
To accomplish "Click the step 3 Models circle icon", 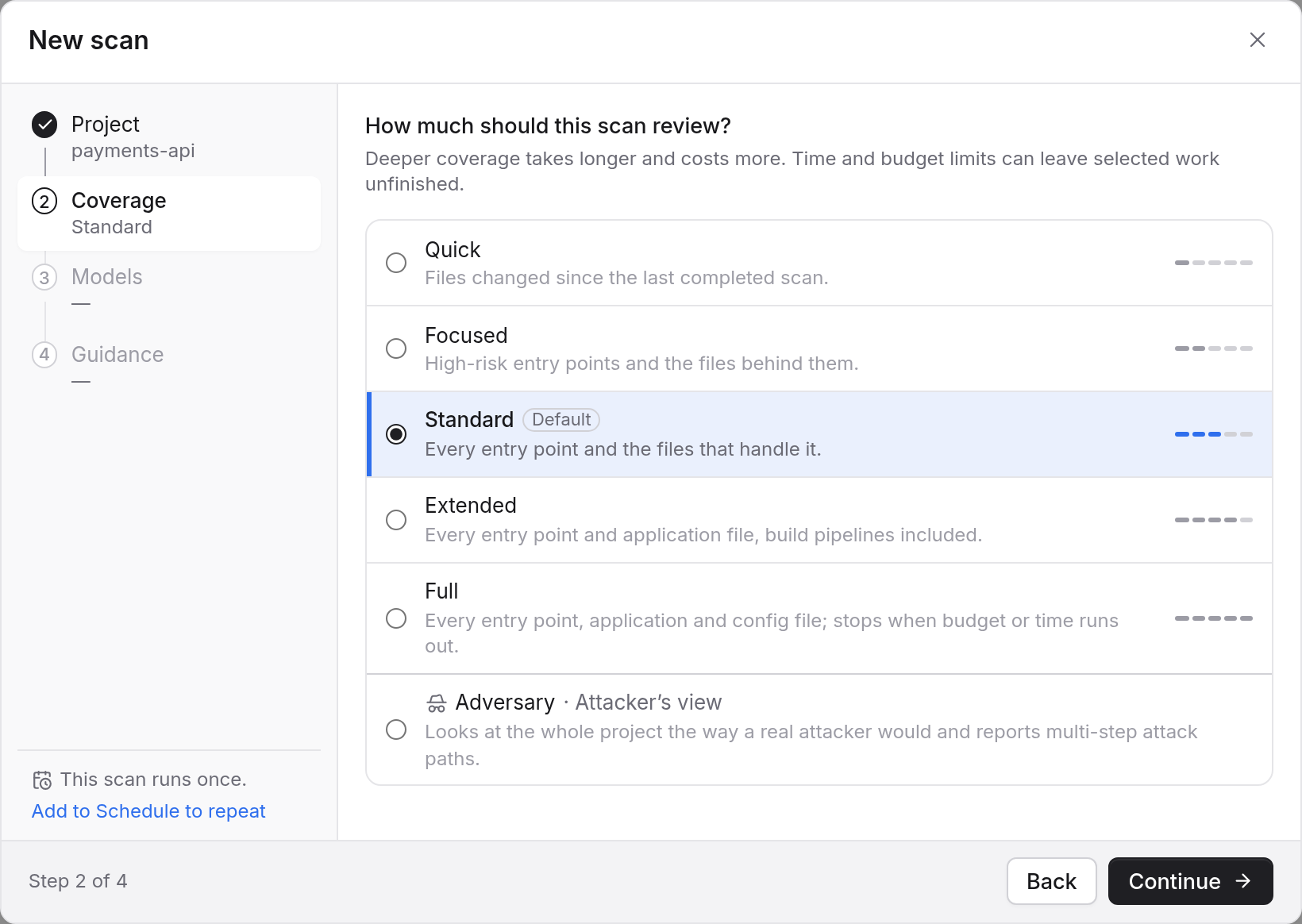I will [44, 277].
